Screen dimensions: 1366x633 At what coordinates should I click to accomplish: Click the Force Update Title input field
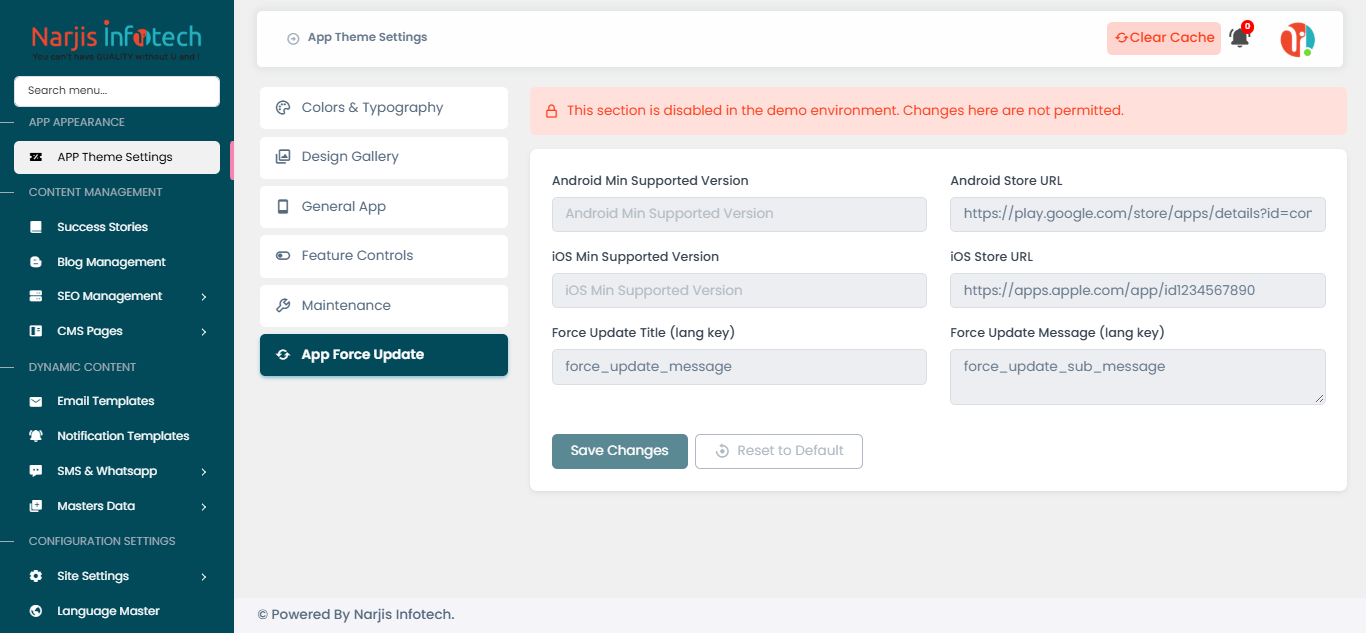pos(740,367)
